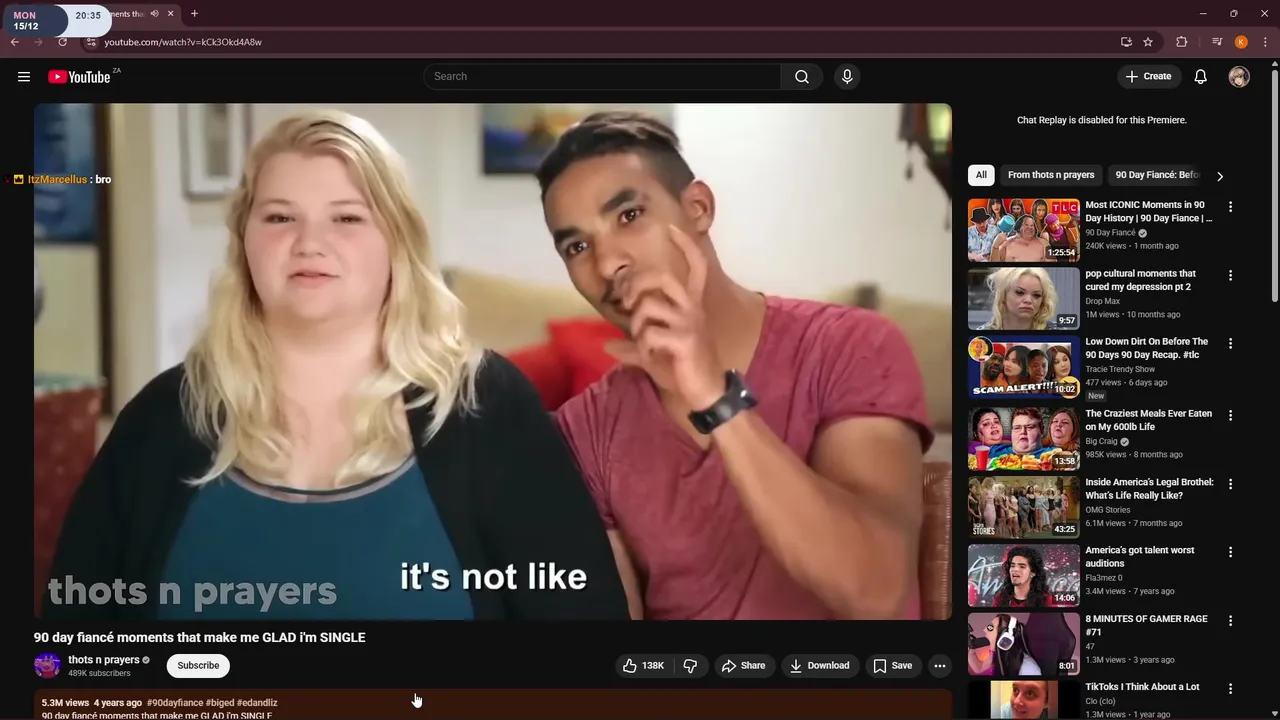Focus the YouTube search field
The width and height of the screenshot is (1280, 720).
[x=603, y=77]
